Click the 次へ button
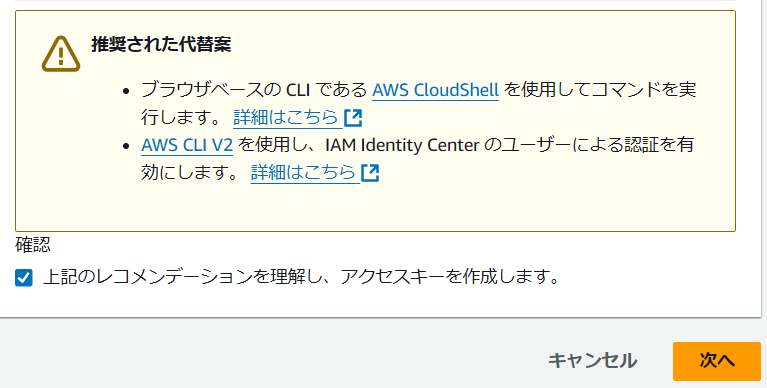The width and height of the screenshot is (767, 388). [717, 361]
